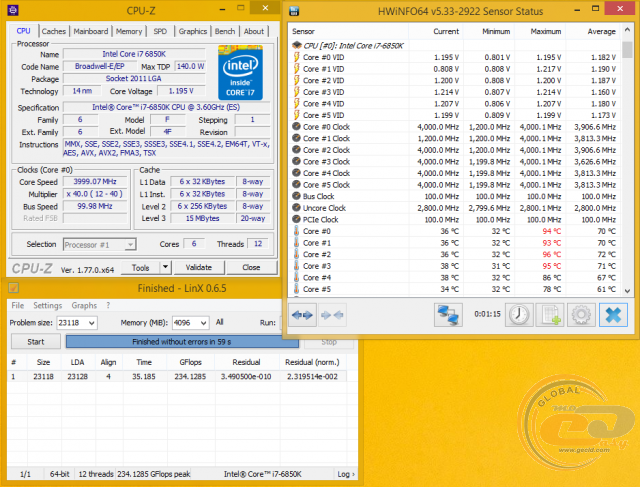This screenshot has width=640, height=487.
Task: Click the Average column header in HWiNFO
Action: 592,31
